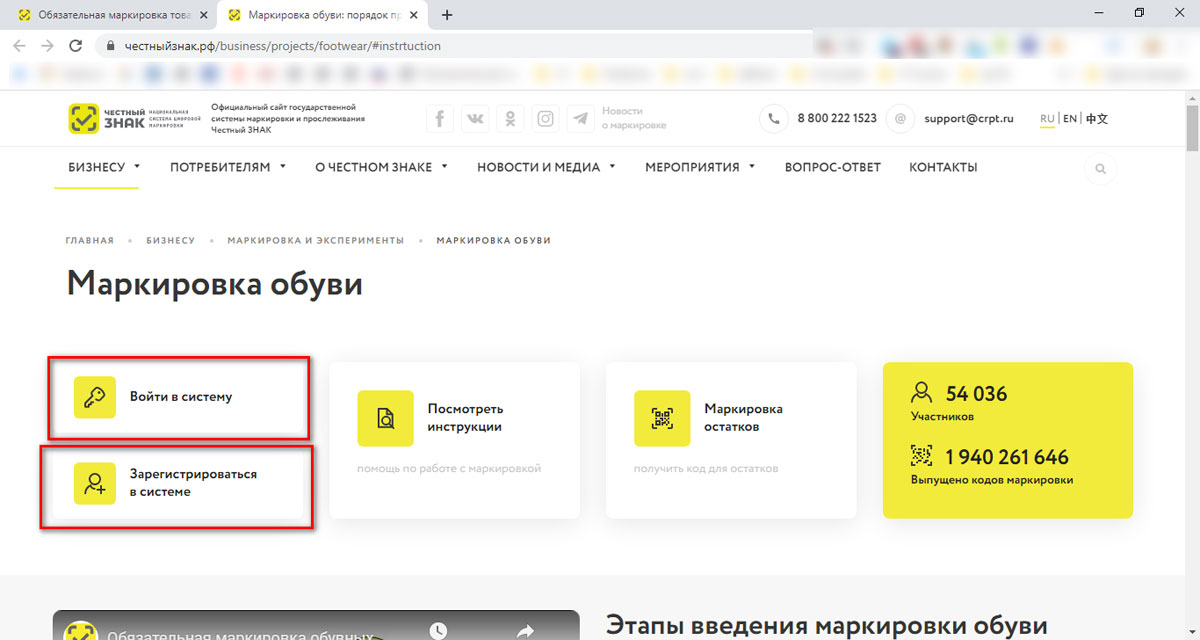This screenshot has height=640, width=1200.
Task: Switch site language to EN
Action: pyautogui.click(x=1070, y=119)
